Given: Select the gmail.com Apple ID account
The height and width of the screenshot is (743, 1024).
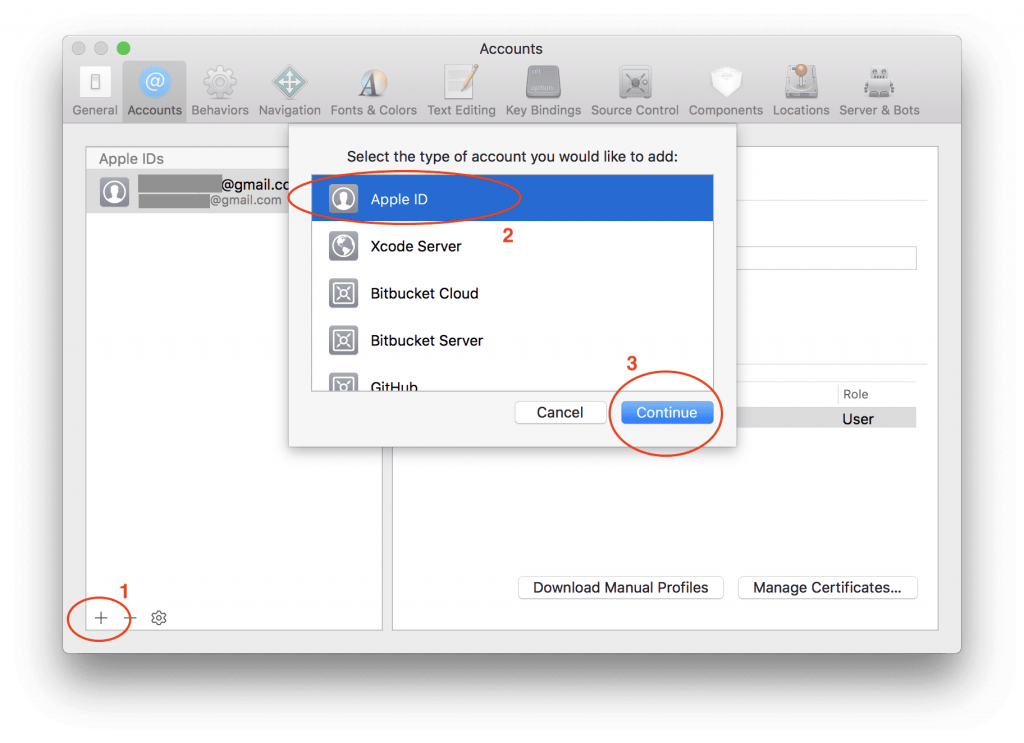Looking at the screenshot, I should (187, 192).
